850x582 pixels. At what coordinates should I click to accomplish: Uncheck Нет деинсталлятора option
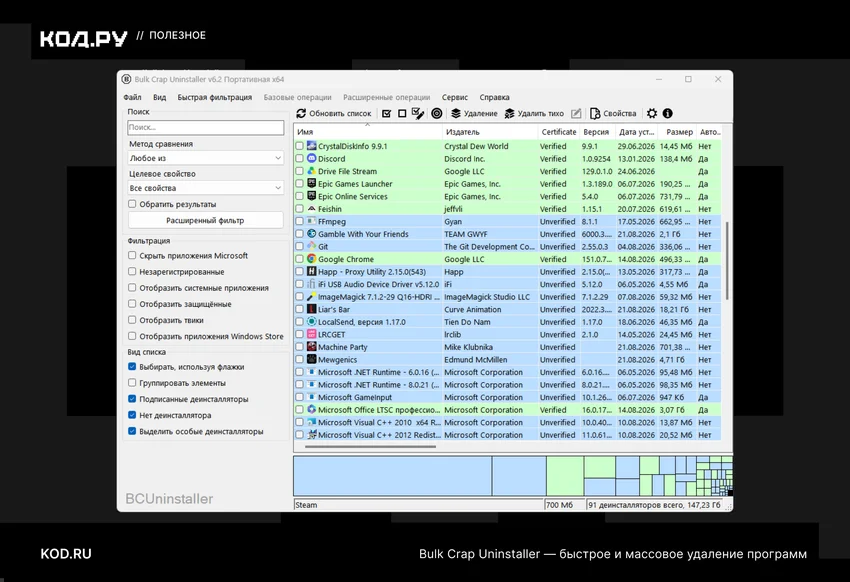(x=132, y=415)
